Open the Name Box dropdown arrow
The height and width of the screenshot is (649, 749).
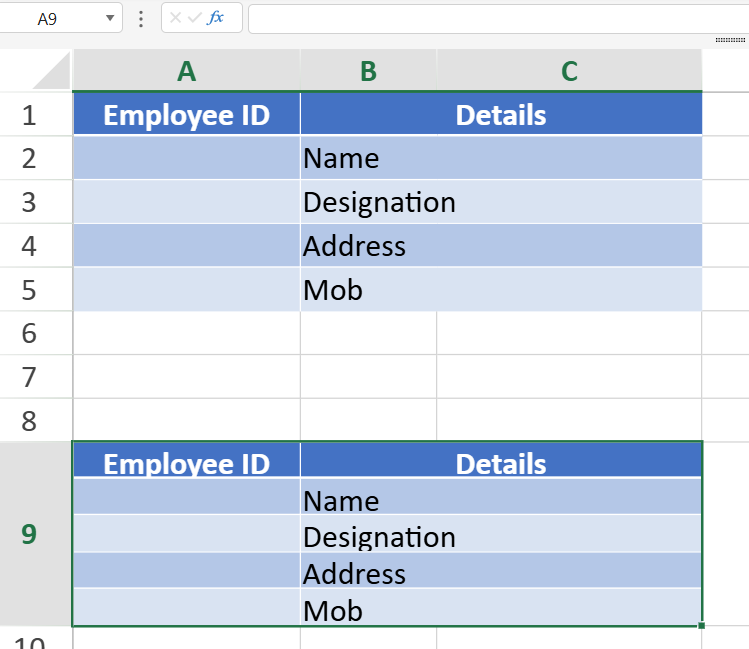pos(110,18)
